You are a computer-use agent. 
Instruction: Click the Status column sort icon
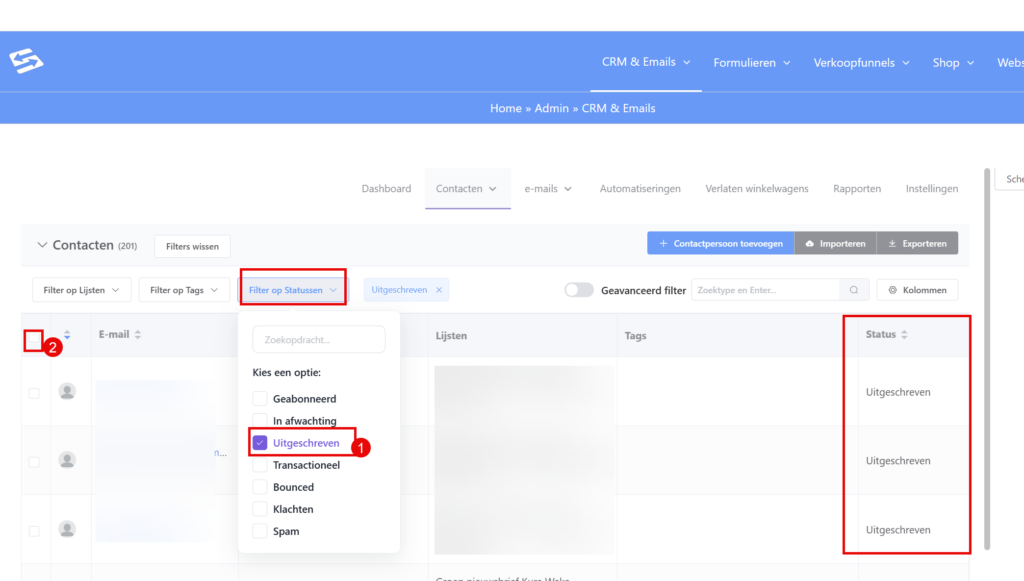(x=904, y=335)
